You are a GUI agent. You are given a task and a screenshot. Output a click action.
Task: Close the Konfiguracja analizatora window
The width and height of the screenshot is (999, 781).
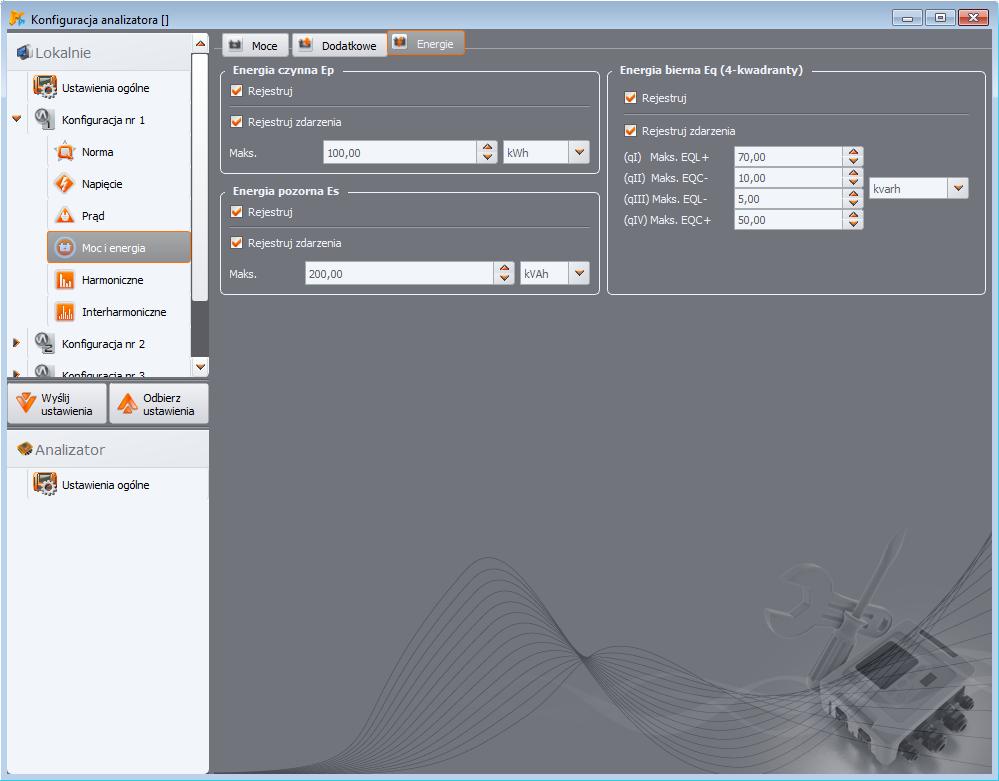(974, 18)
